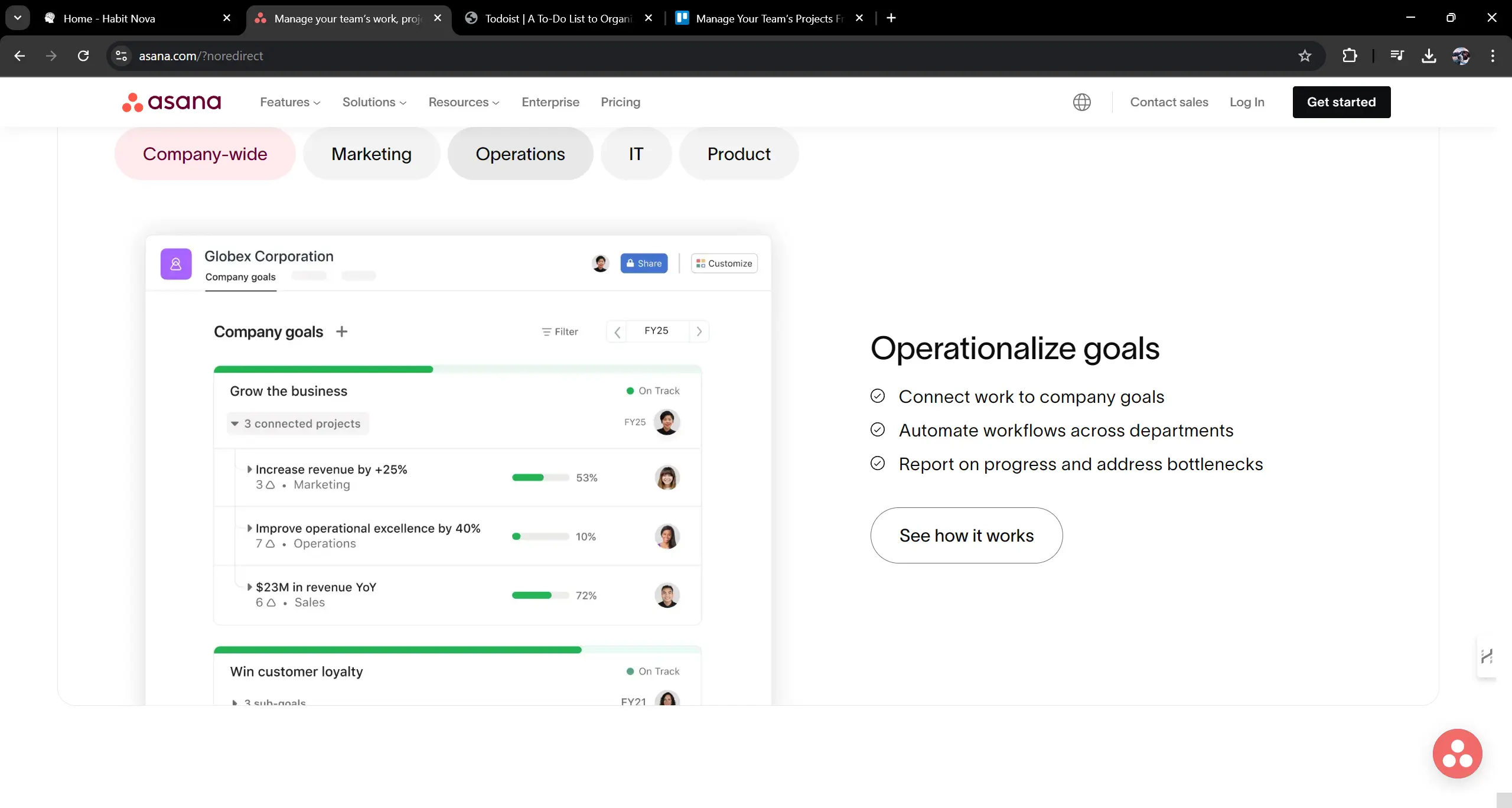The height and width of the screenshot is (808, 1512).
Task: Expand the Features menu
Action: click(x=290, y=102)
